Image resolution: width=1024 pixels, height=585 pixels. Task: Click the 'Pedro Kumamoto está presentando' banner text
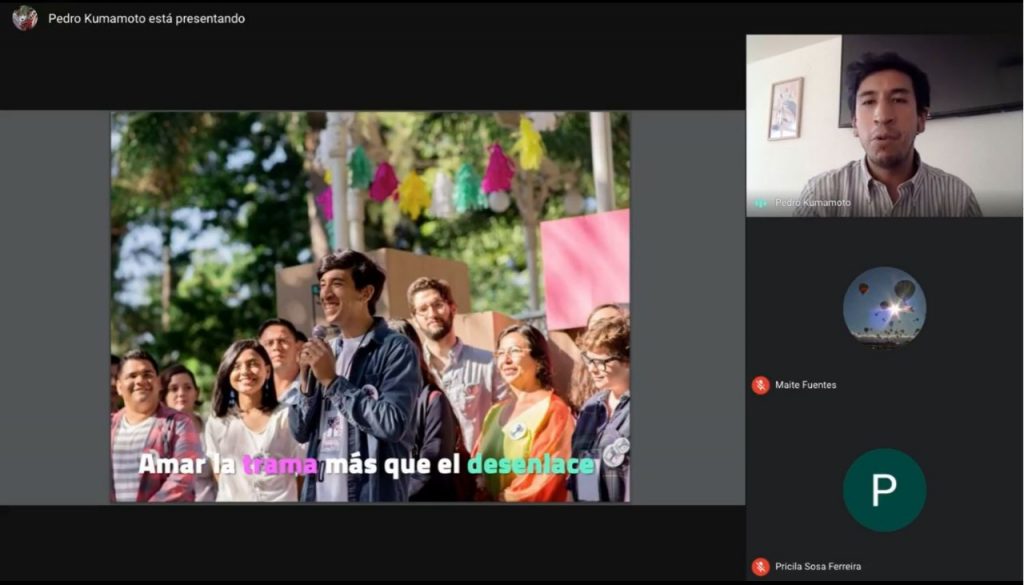(x=146, y=18)
